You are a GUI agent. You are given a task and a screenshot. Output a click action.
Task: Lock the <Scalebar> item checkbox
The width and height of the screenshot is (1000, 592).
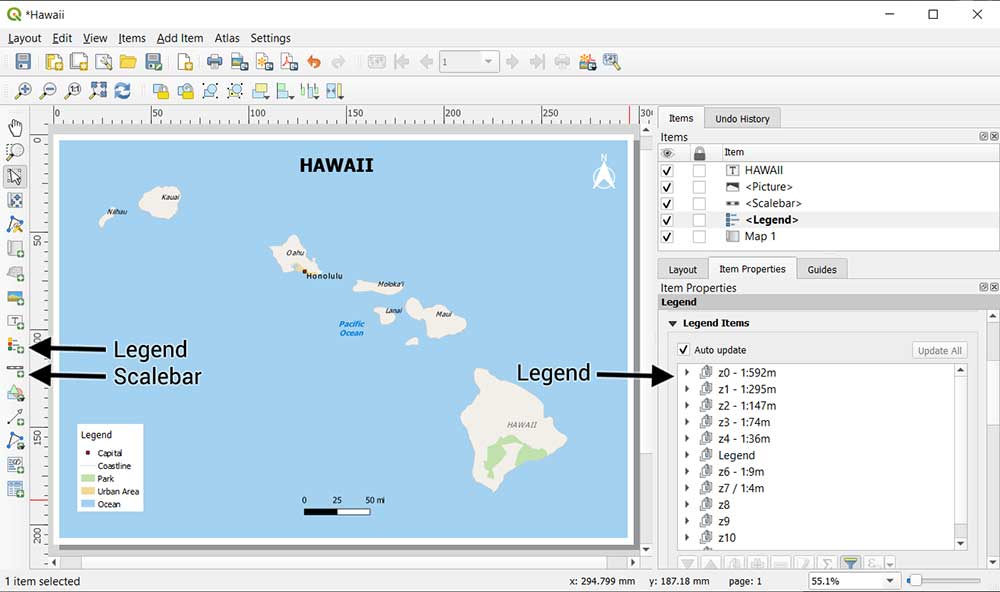point(700,204)
